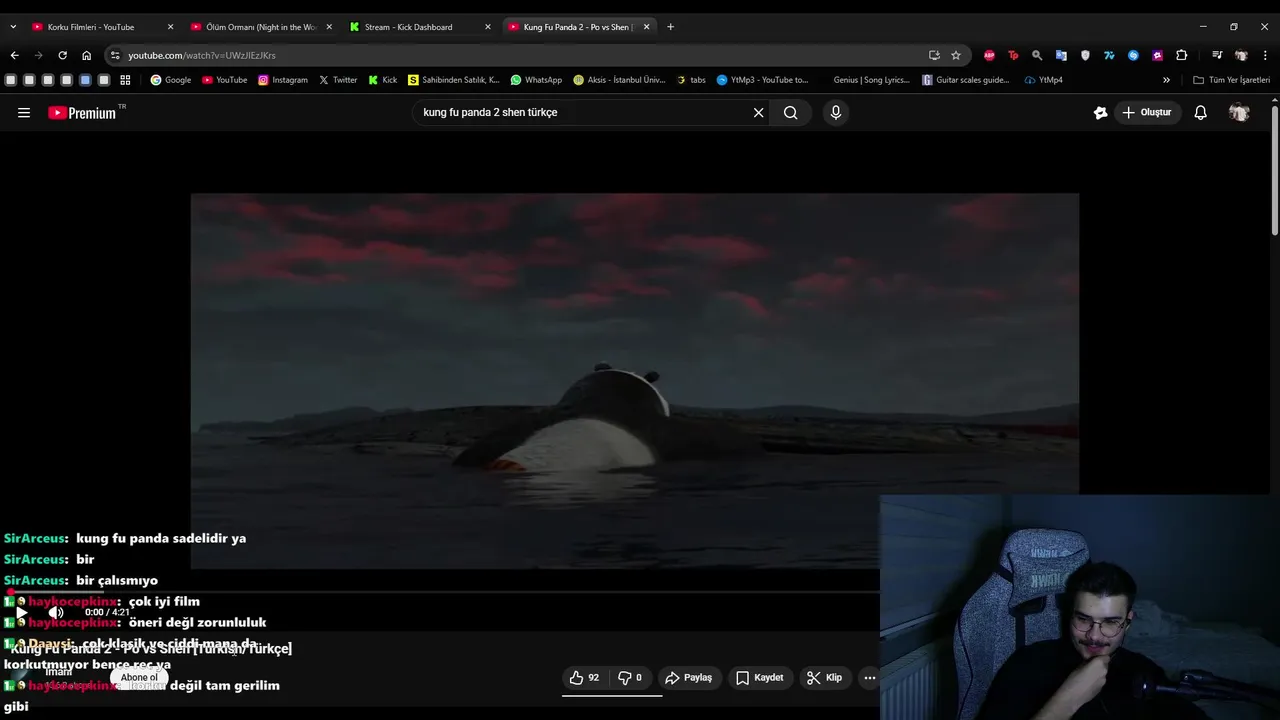Bookmark this page with the star

pyautogui.click(x=956, y=55)
